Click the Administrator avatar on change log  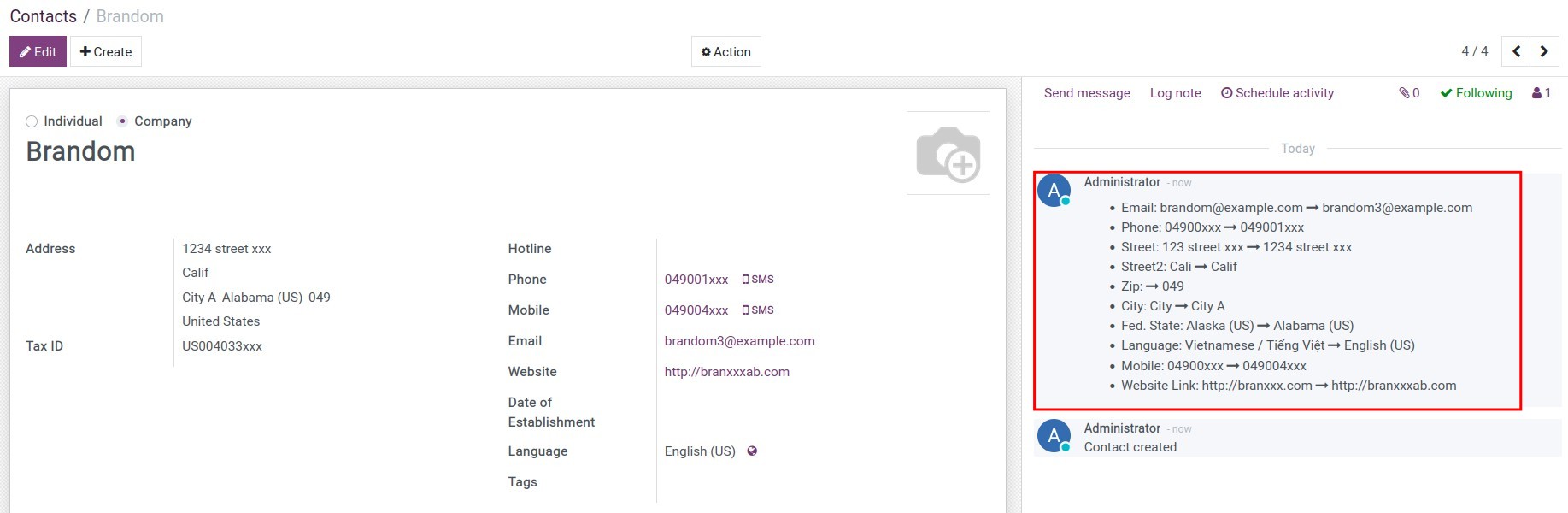click(x=1054, y=191)
